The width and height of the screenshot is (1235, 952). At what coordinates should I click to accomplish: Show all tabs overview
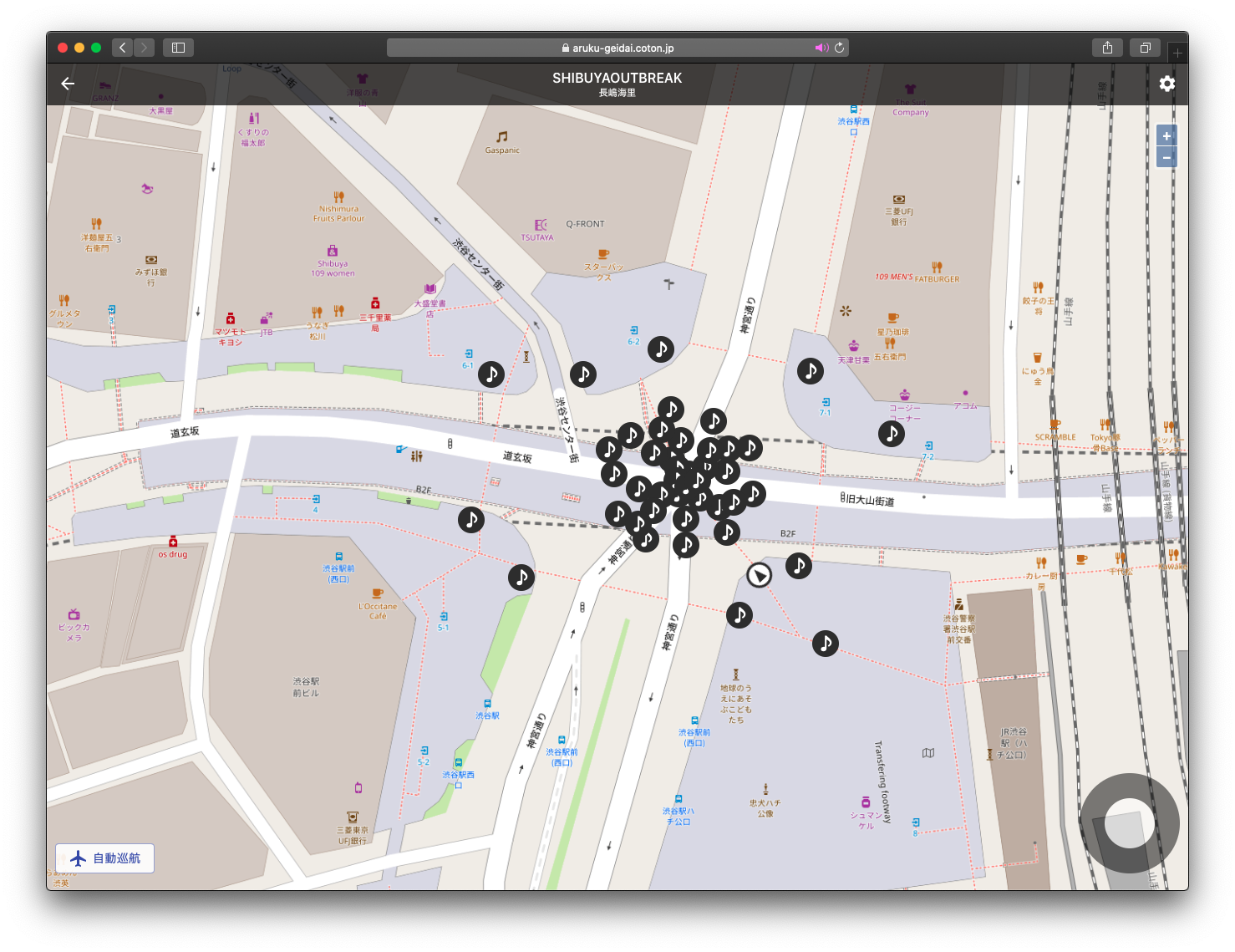[1145, 48]
